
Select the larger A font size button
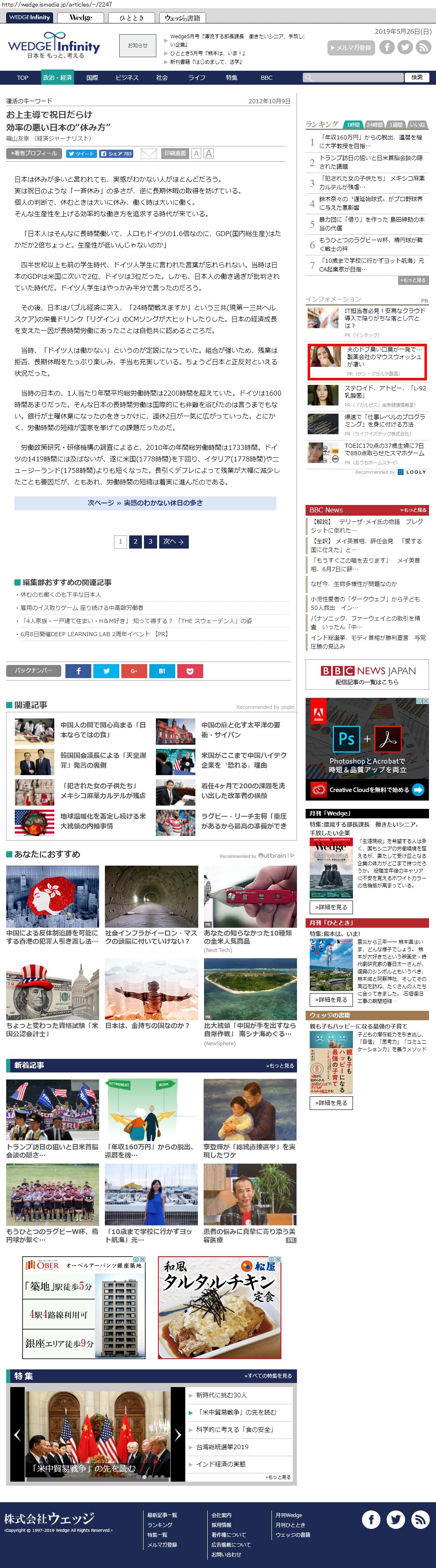coord(209,153)
